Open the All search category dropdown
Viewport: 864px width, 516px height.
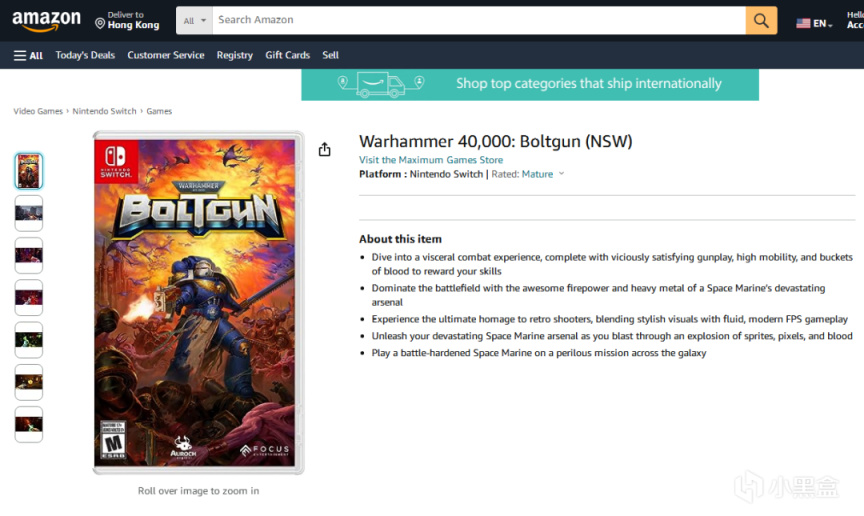click(195, 20)
